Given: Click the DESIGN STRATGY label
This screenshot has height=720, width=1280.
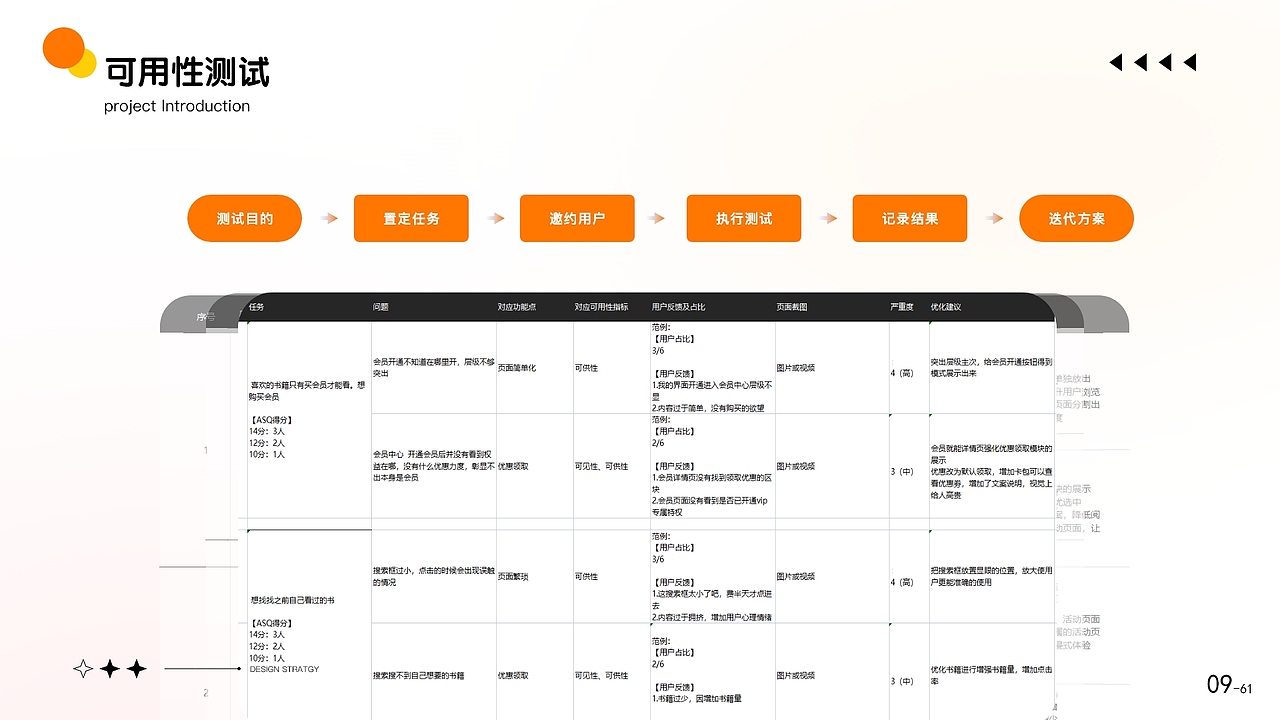Looking at the screenshot, I should click(x=285, y=669).
